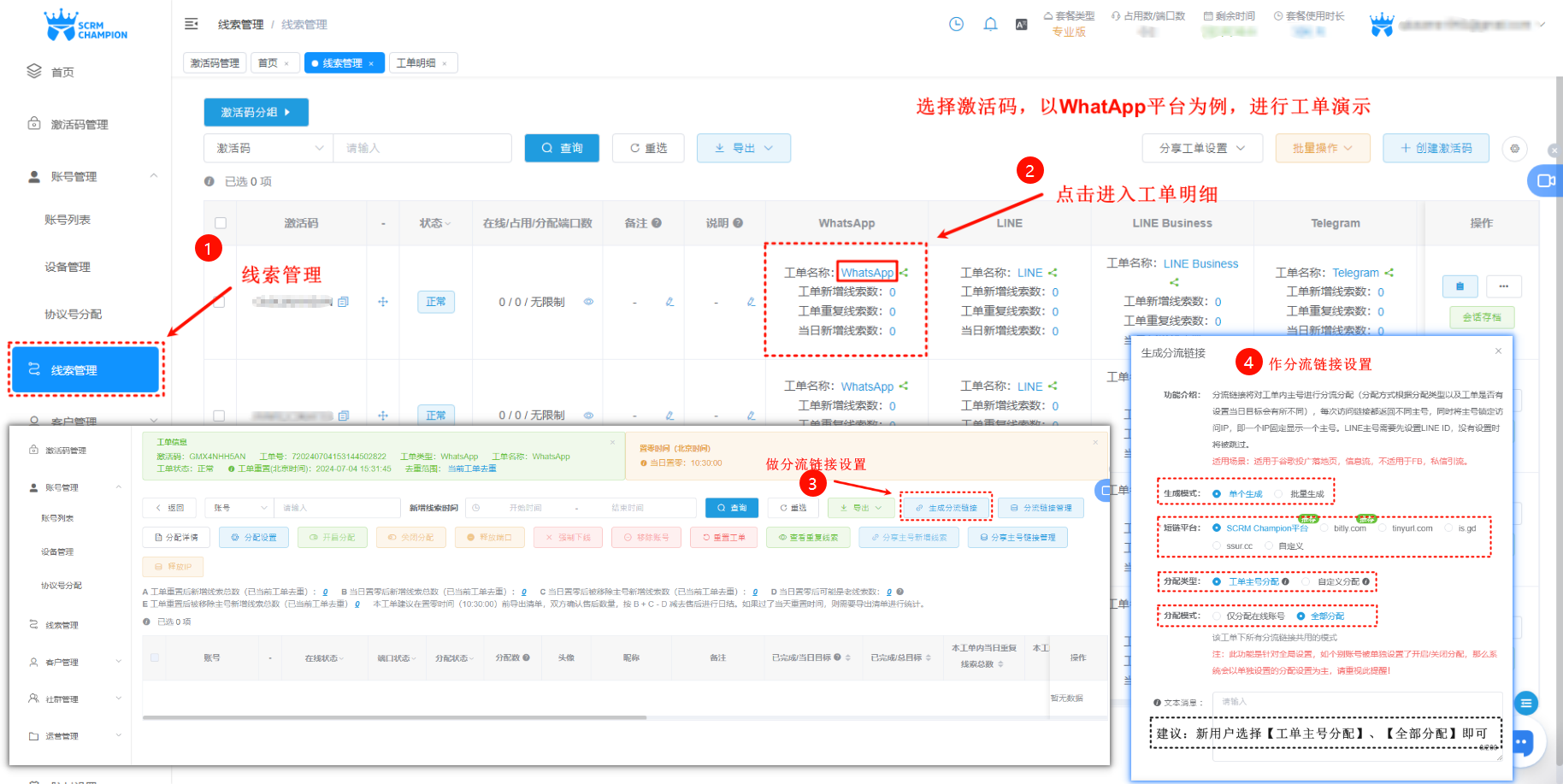Click the edit pencil icon in remarks column
The height and width of the screenshot is (784, 1563).
pos(669,302)
